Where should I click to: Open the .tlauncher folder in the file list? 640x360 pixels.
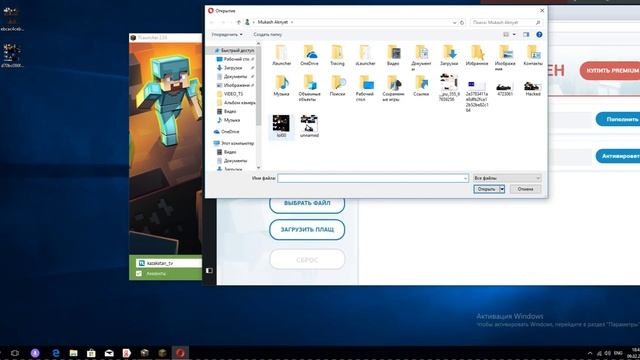pos(281,56)
